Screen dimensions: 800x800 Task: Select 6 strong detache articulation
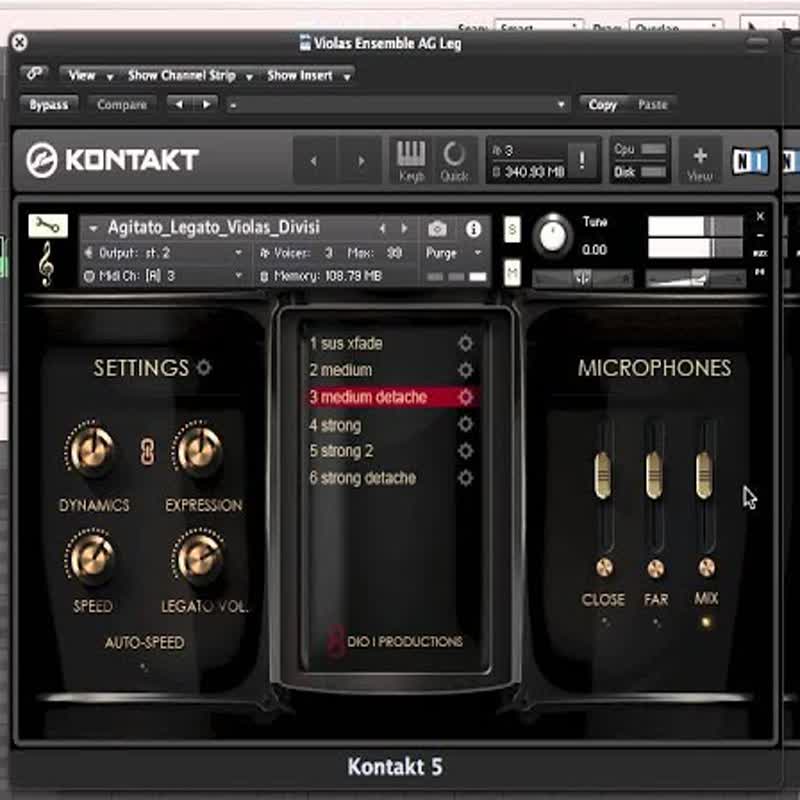click(x=362, y=478)
